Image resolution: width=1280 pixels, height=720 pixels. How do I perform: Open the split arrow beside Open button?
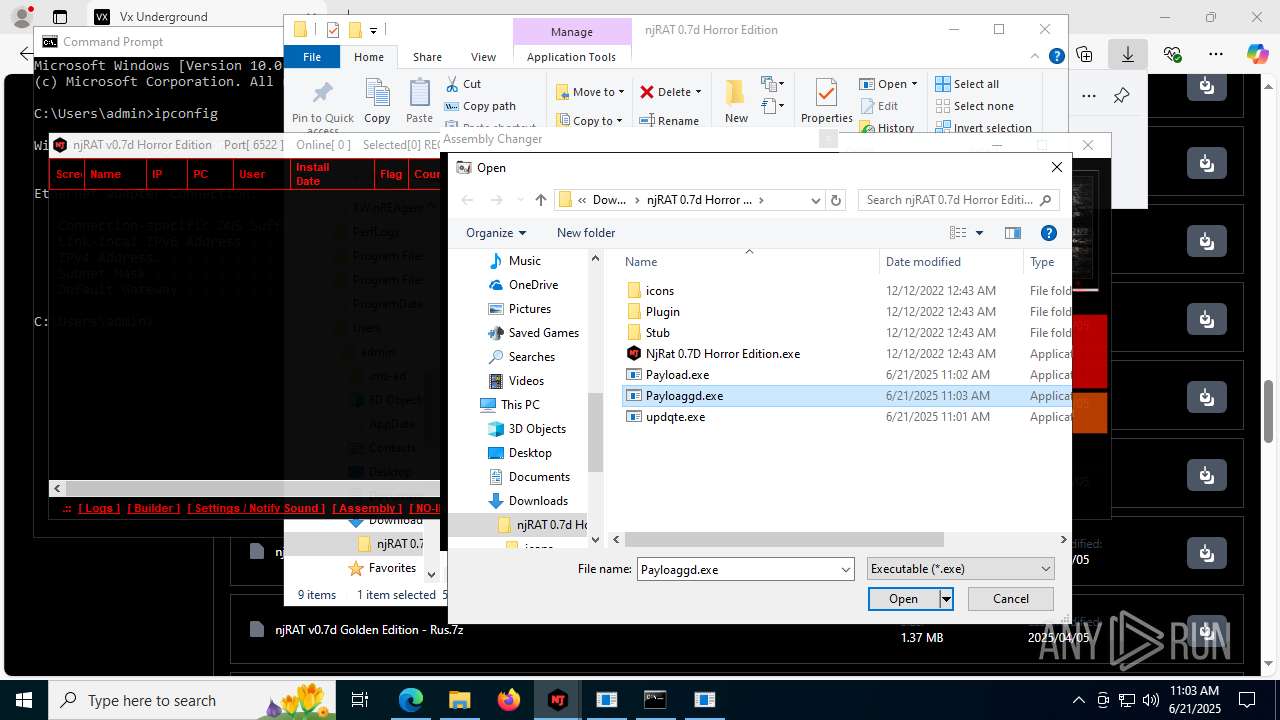click(946, 598)
